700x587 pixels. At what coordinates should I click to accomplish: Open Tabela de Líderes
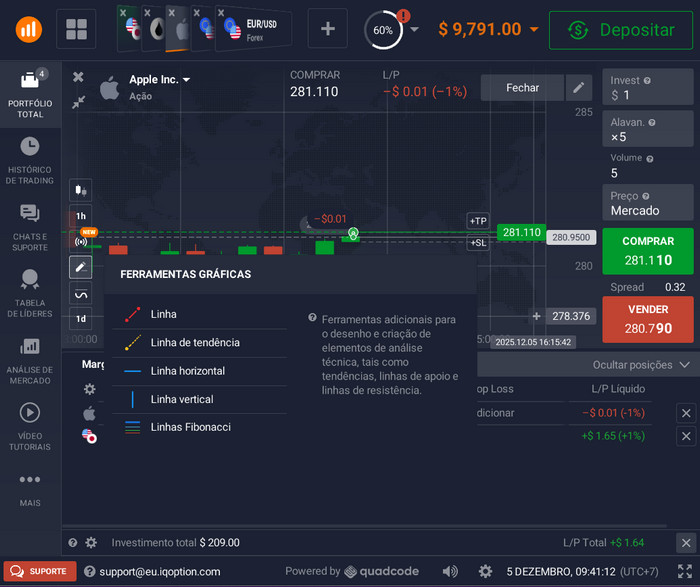[30, 293]
